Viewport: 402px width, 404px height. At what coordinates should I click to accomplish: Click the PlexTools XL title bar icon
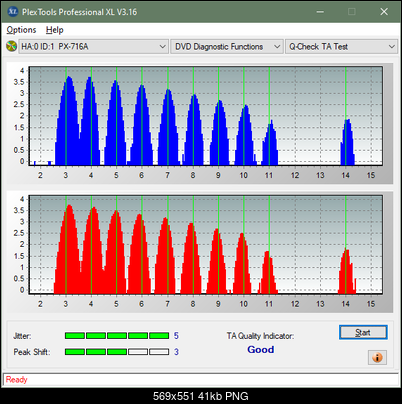[13, 12]
